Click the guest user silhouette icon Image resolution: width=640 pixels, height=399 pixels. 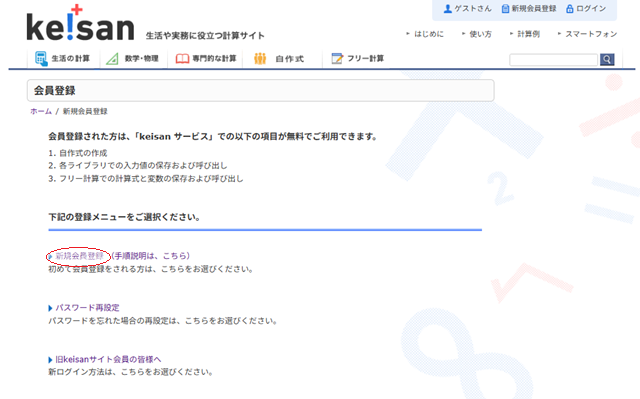(x=447, y=9)
